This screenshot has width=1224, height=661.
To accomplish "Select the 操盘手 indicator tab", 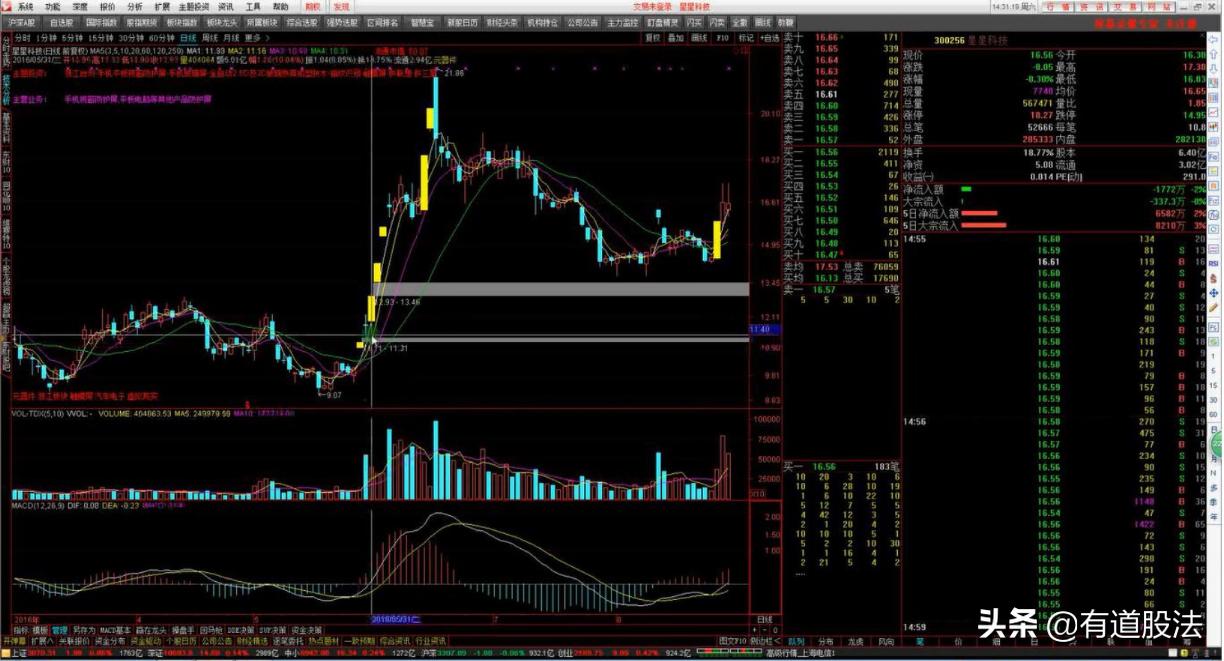I will (x=182, y=630).
